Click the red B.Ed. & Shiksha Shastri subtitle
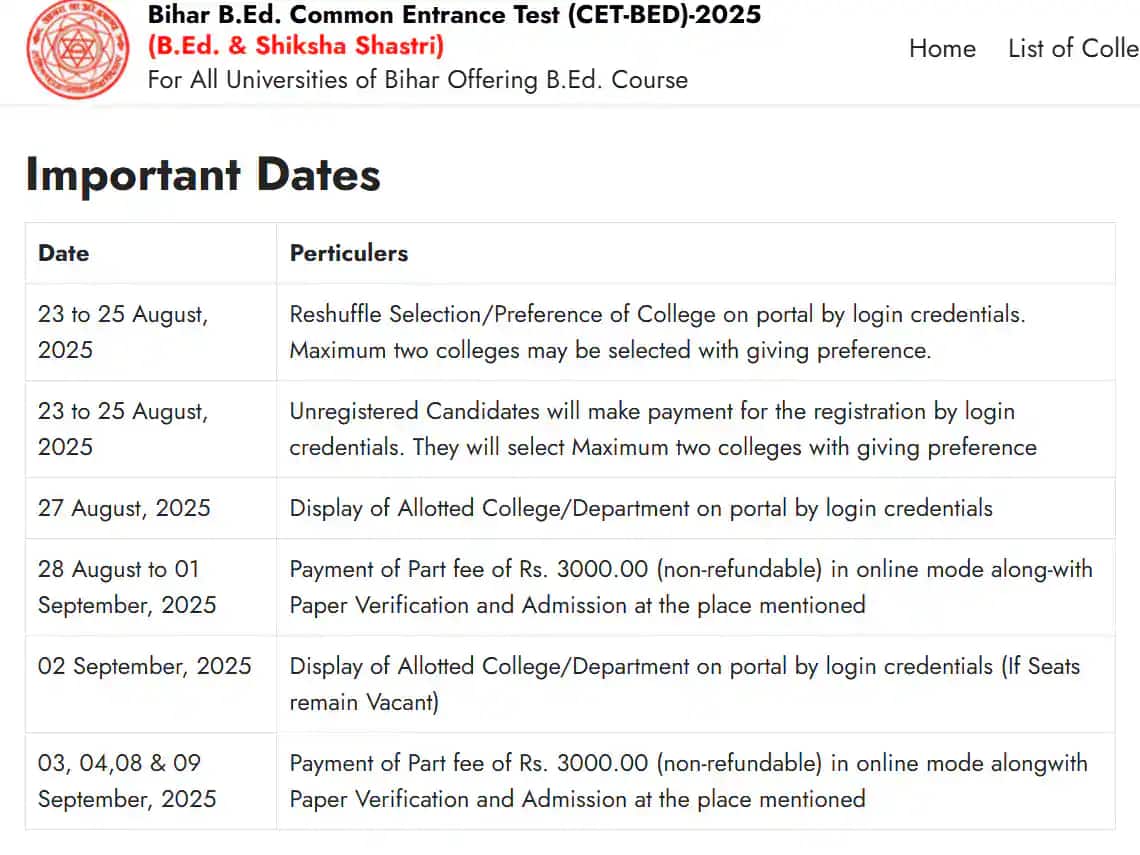This screenshot has width=1140, height=855. (x=296, y=46)
